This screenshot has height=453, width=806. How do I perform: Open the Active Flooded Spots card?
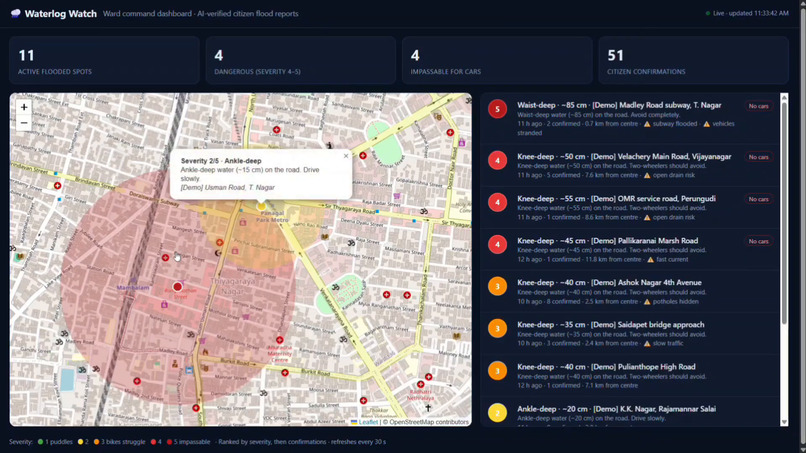(x=104, y=60)
